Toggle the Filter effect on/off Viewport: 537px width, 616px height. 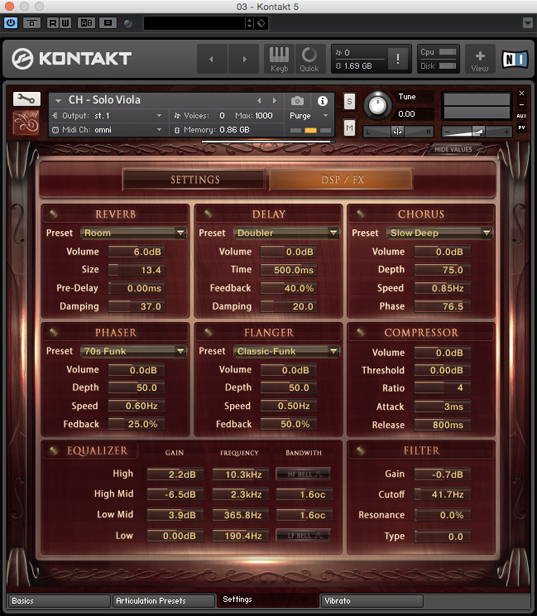pos(360,450)
